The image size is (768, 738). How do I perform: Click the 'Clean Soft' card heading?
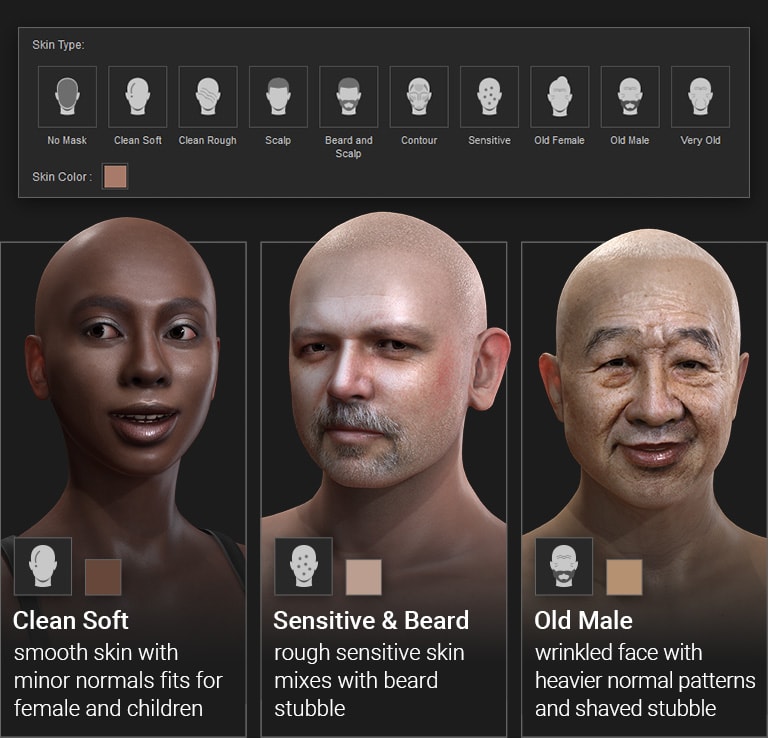[x=71, y=620]
